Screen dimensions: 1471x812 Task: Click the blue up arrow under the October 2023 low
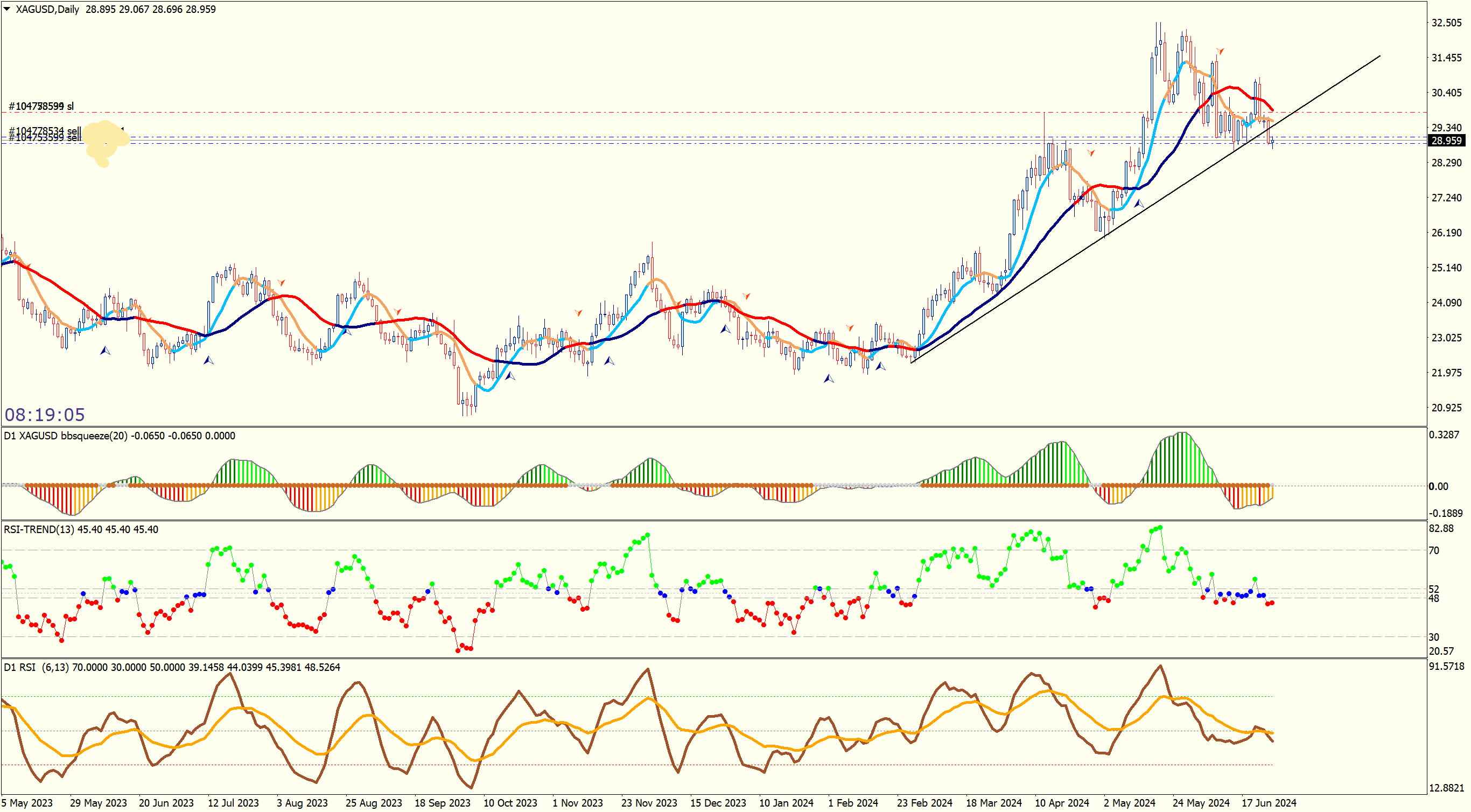tap(510, 376)
